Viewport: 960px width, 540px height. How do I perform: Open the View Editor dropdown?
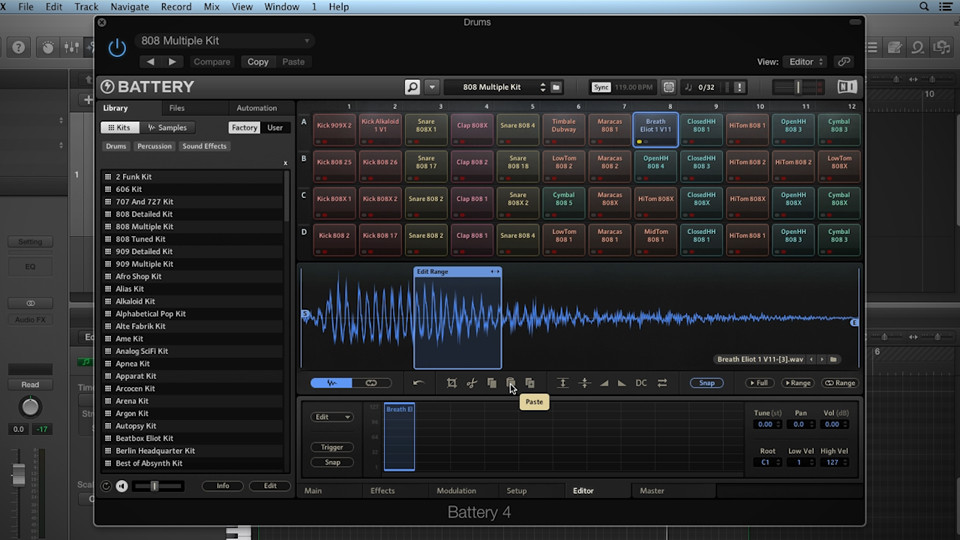click(x=805, y=62)
